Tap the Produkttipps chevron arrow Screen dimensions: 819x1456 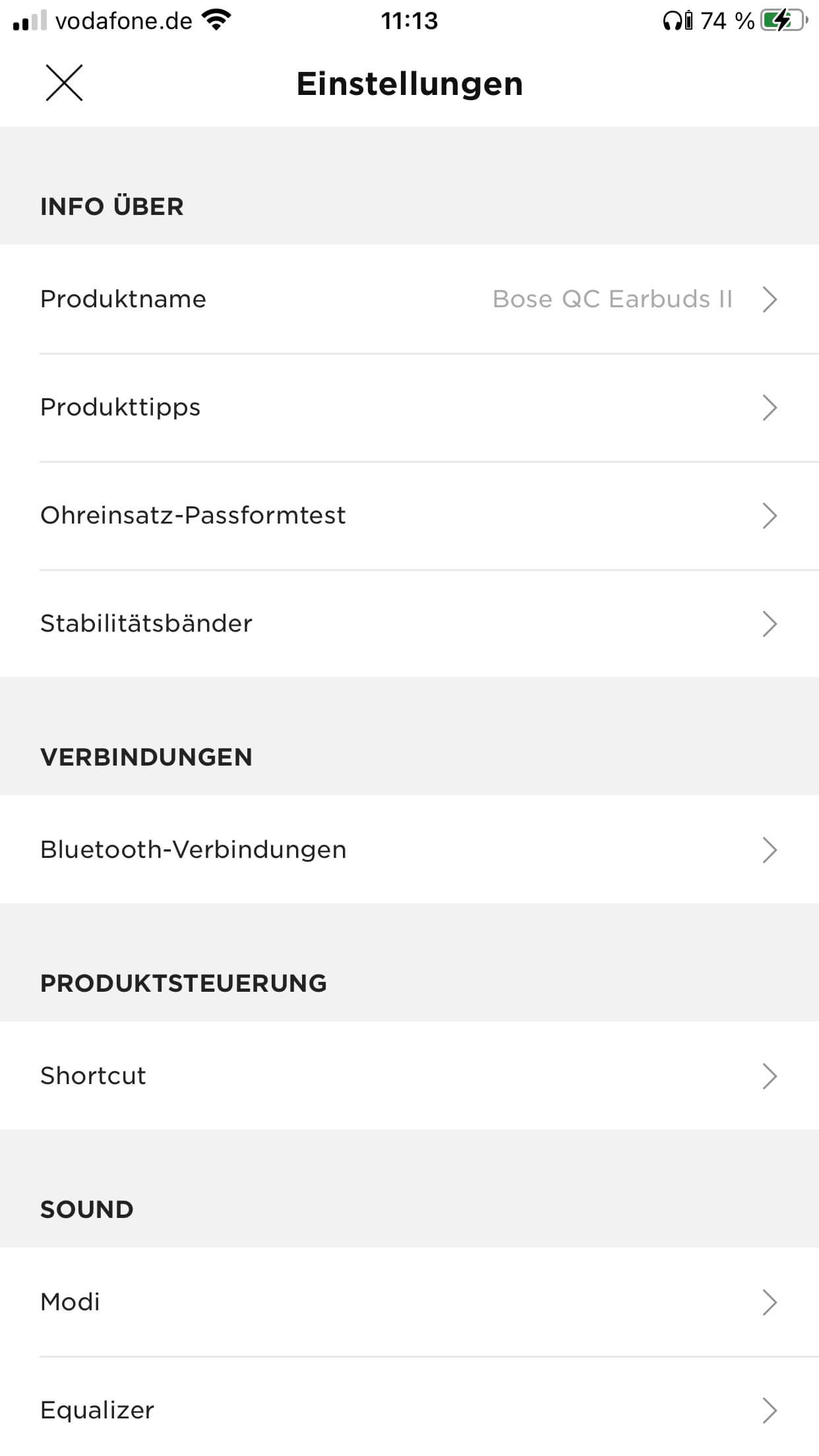pyautogui.click(x=769, y=408)
